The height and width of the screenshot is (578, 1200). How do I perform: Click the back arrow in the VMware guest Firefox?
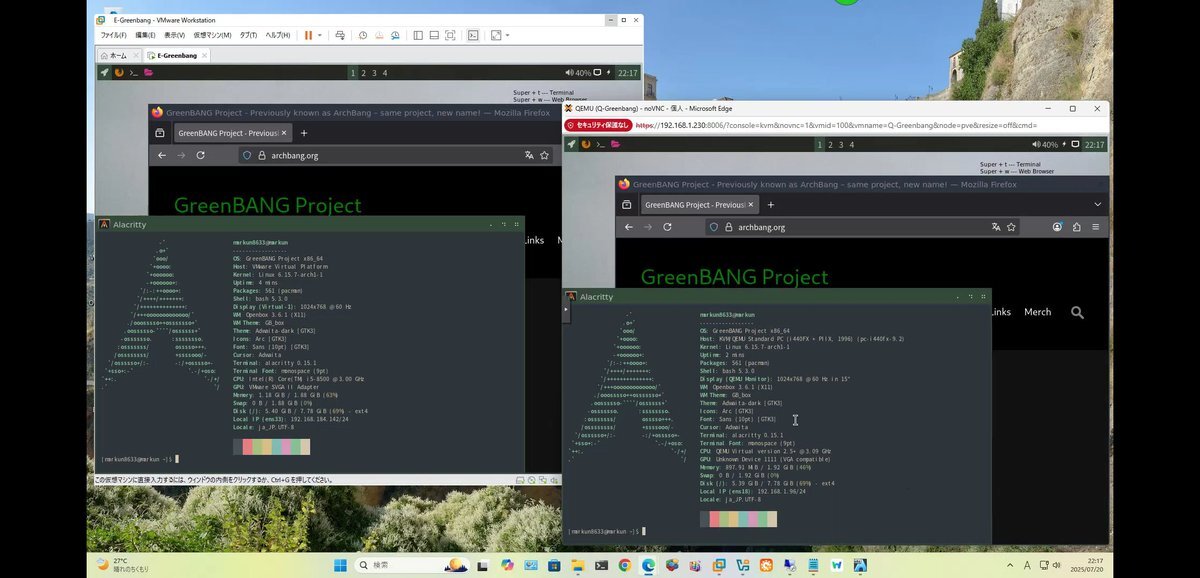click(x=162, y=155)
